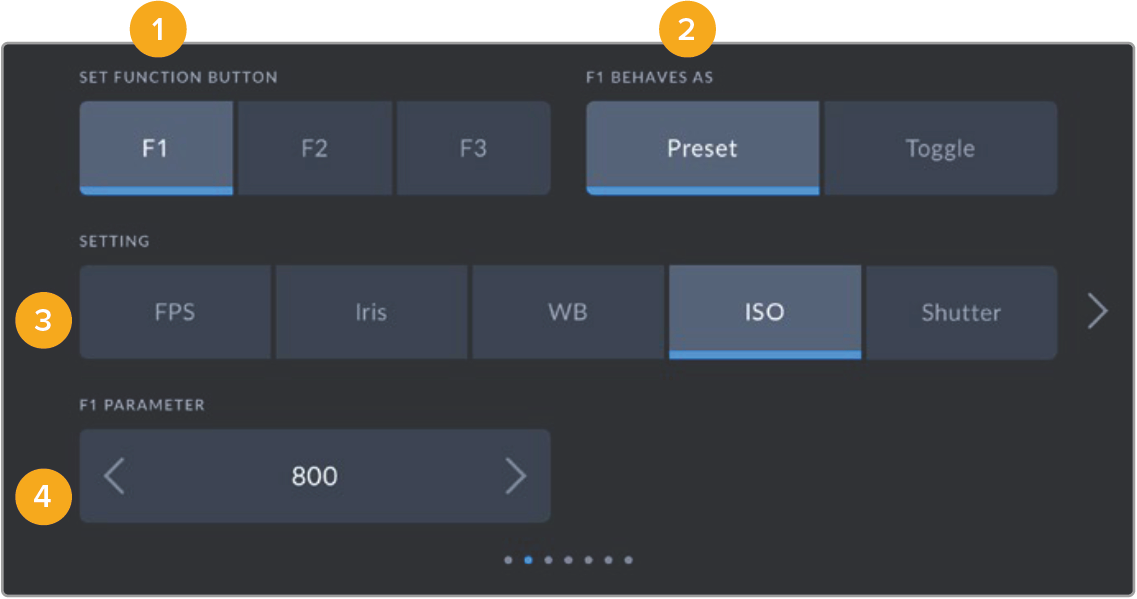Navigate to the fifth page dot
This screenshot has width=1137, height=599.
588,560
